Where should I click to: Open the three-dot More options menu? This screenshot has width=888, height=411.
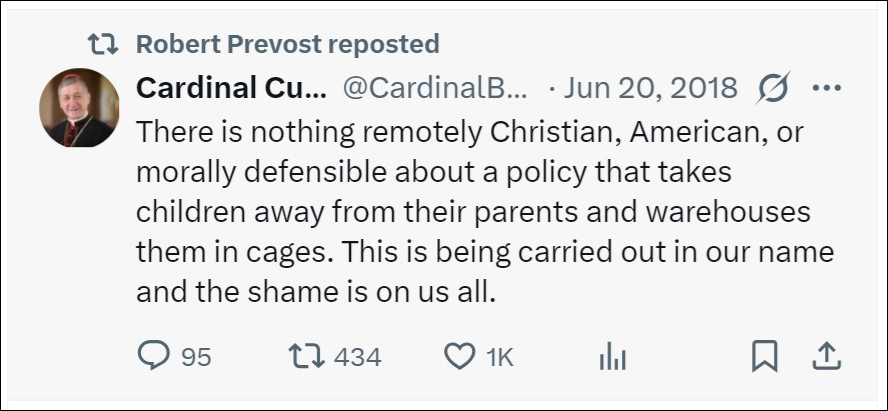tap(827, 88)
